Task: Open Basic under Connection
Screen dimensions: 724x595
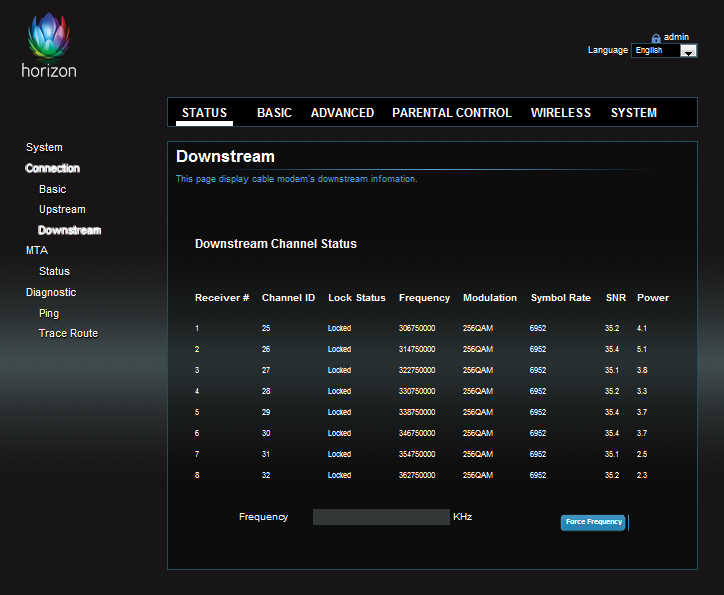Action: pos(52,189)
